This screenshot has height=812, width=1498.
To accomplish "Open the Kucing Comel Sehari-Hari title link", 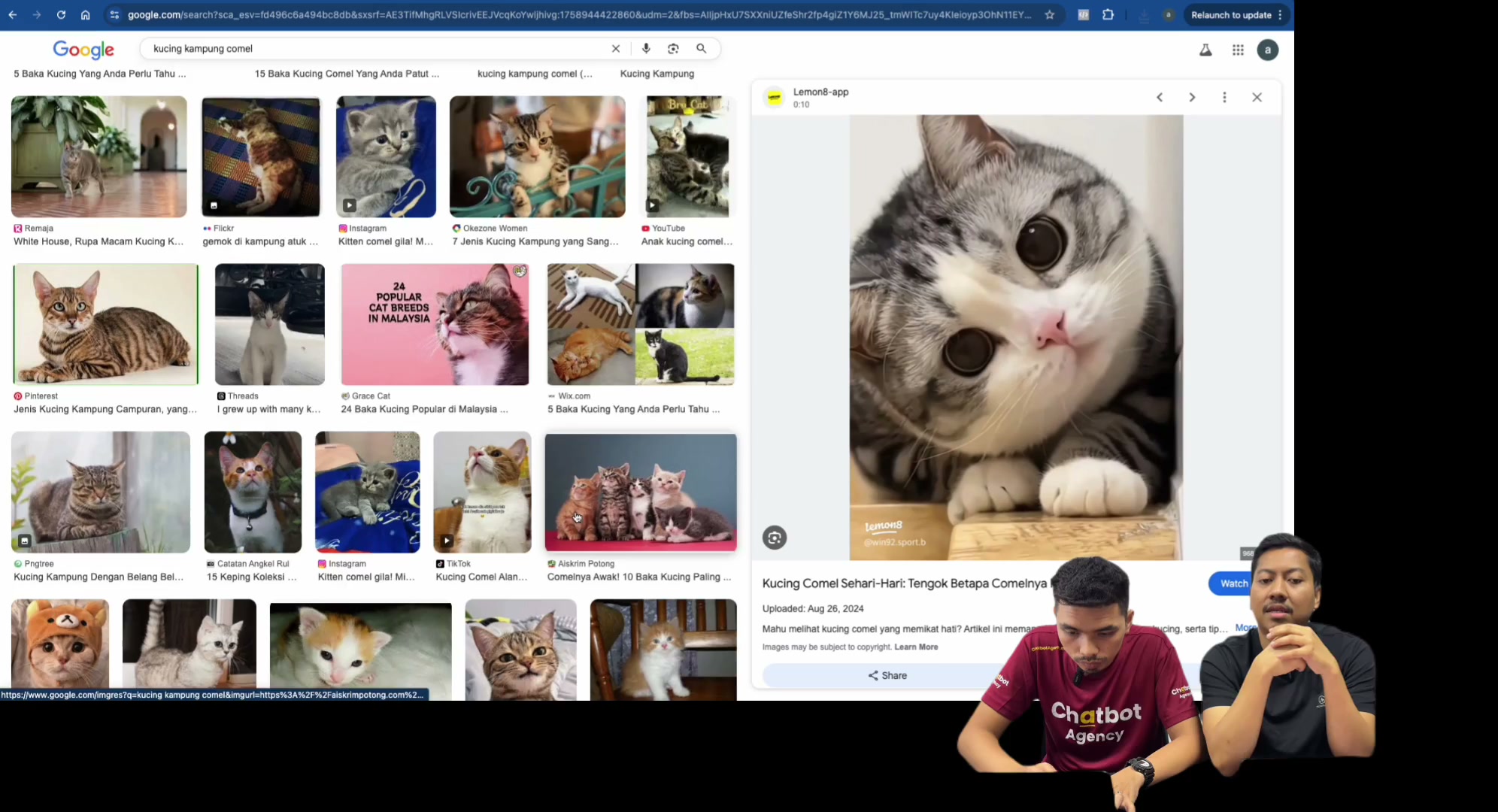I will [904, 583].
